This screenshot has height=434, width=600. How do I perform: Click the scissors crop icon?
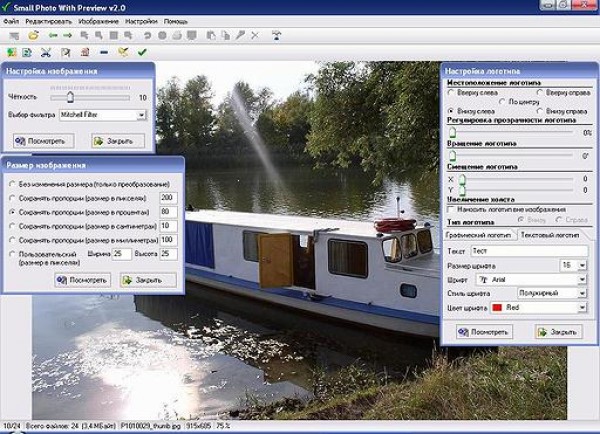coord(45,52)
